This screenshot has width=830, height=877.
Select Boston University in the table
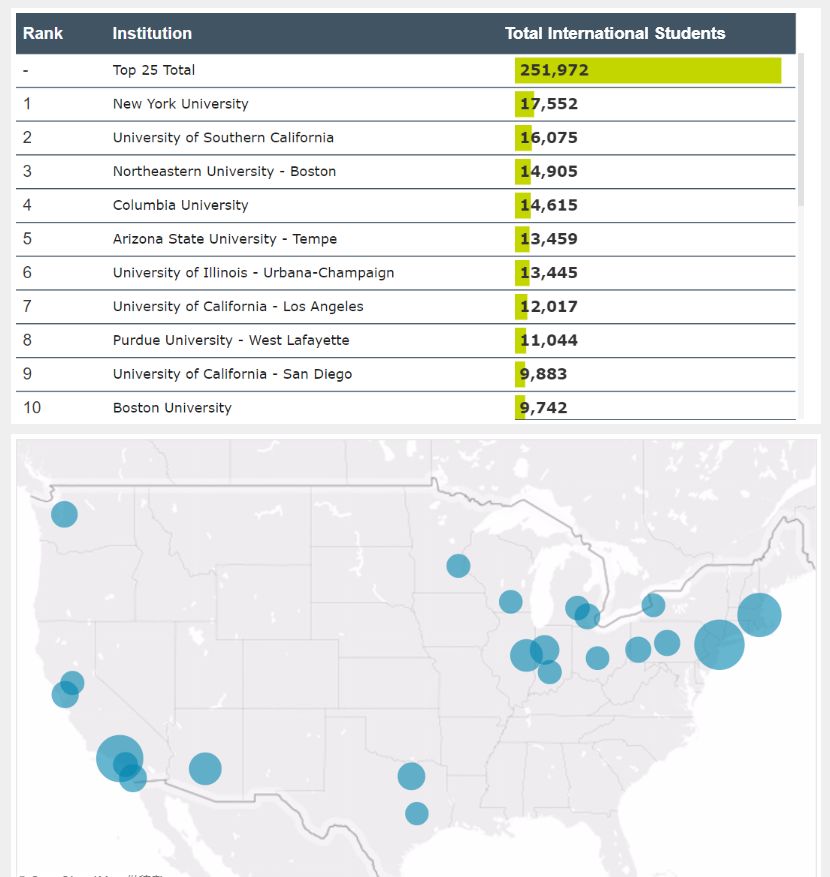click(172, 408)
